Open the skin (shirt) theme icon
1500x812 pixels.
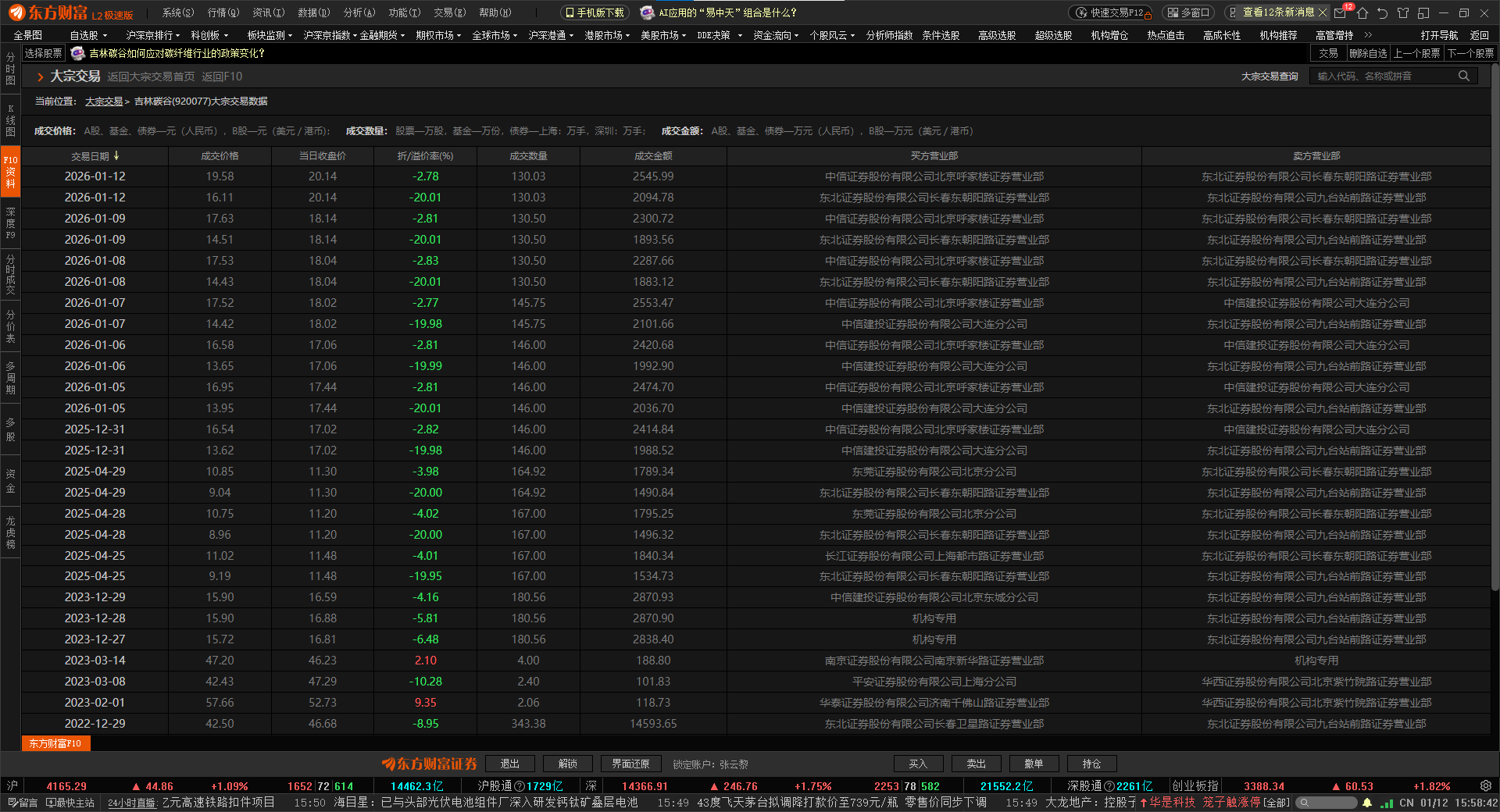1403,12
